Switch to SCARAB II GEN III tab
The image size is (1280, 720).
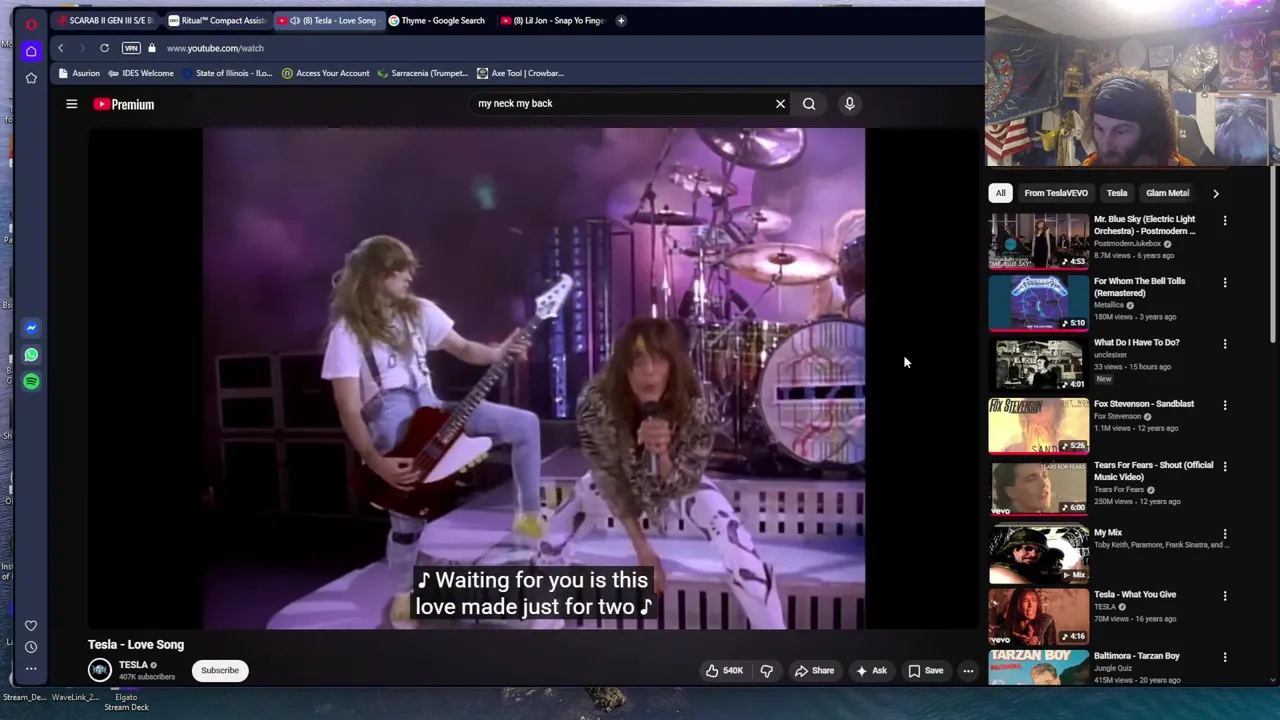(106, 20)
